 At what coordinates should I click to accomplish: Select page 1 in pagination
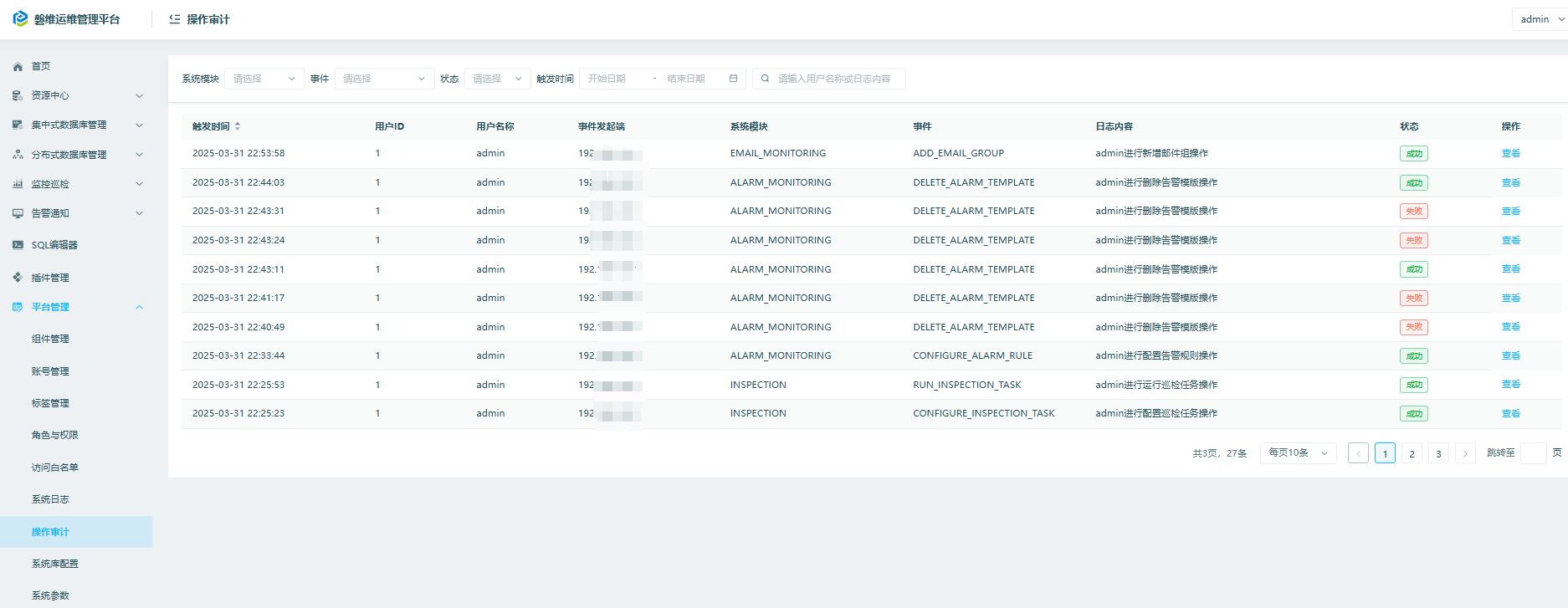pos(1385,453)
